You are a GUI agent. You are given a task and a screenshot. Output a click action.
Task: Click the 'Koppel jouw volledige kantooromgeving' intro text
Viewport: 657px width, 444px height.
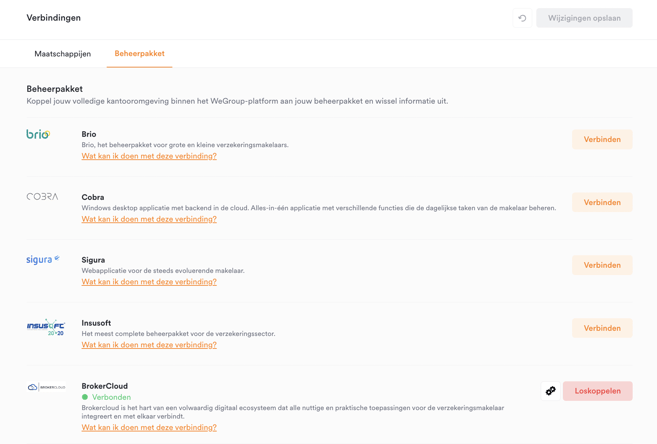237,101
